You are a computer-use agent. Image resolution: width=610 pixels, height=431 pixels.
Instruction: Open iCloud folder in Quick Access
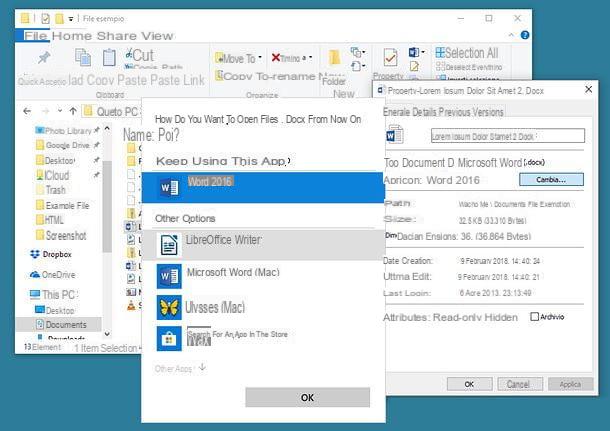click(x=53, y=175)
